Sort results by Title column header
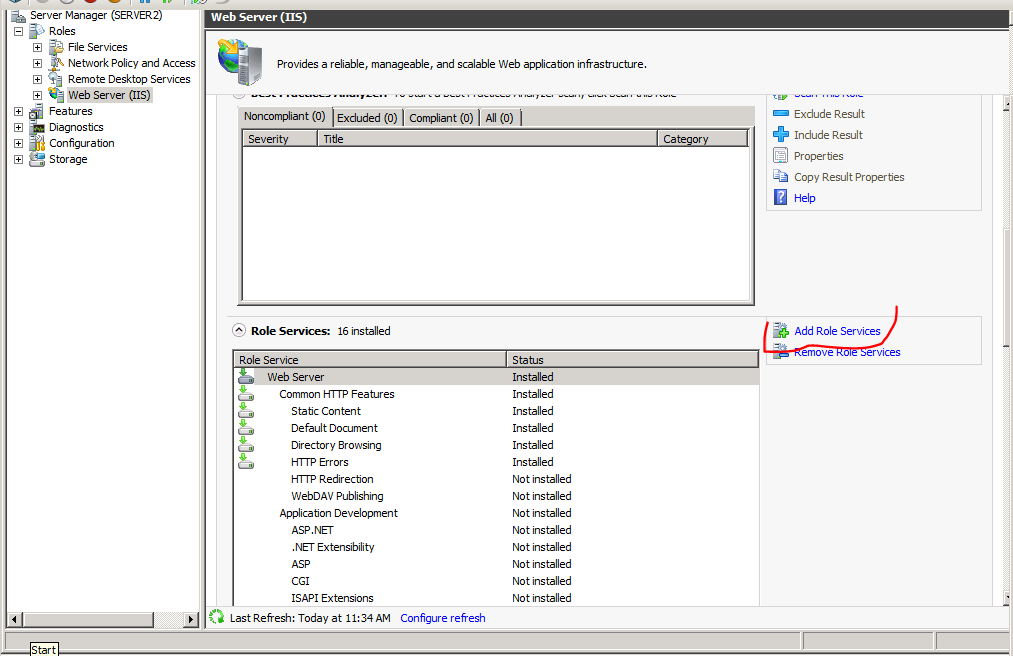The image size is (1013, 656). pos(487,138)
